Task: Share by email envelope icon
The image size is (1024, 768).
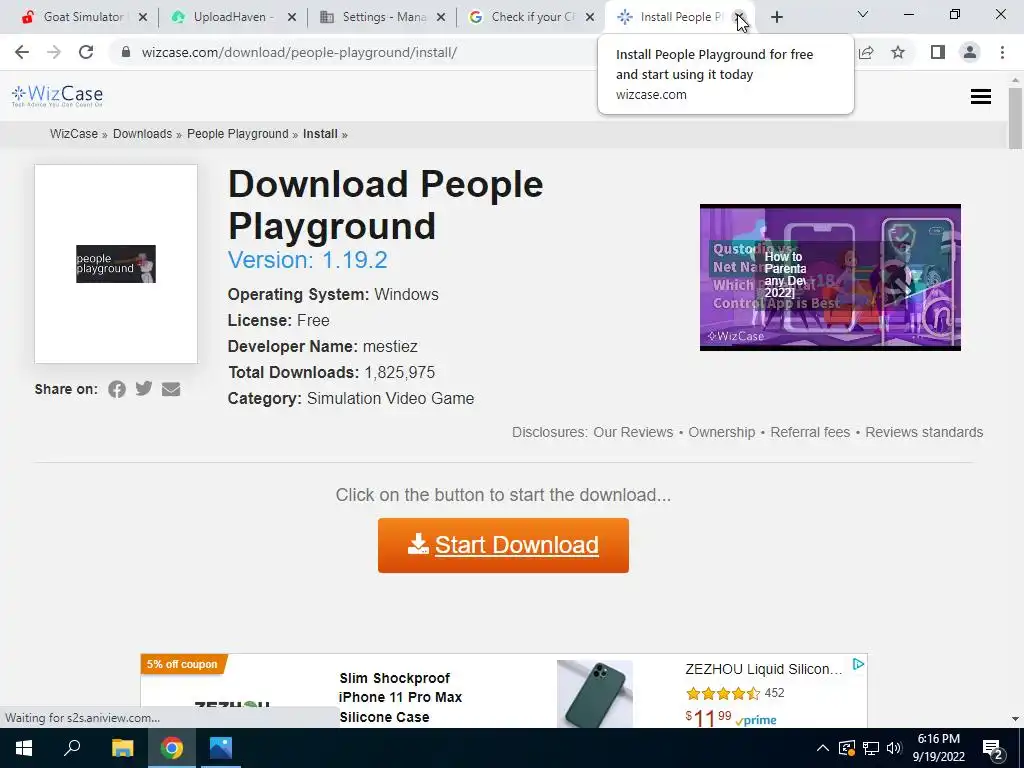Action: pos(171,389)
